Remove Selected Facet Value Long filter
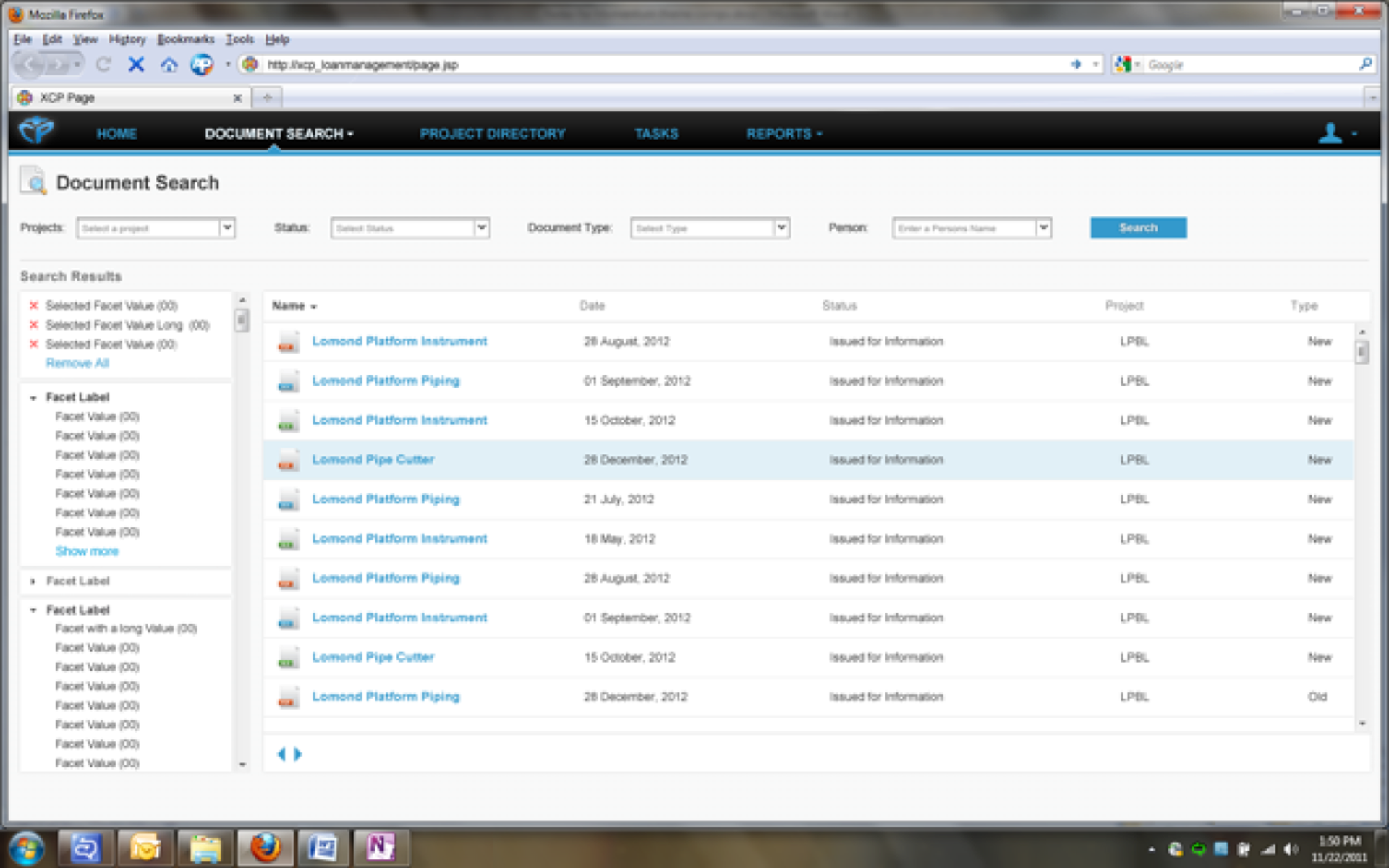Image resolution: width=1389 pixels, height=868 pixels. [33, 325]
